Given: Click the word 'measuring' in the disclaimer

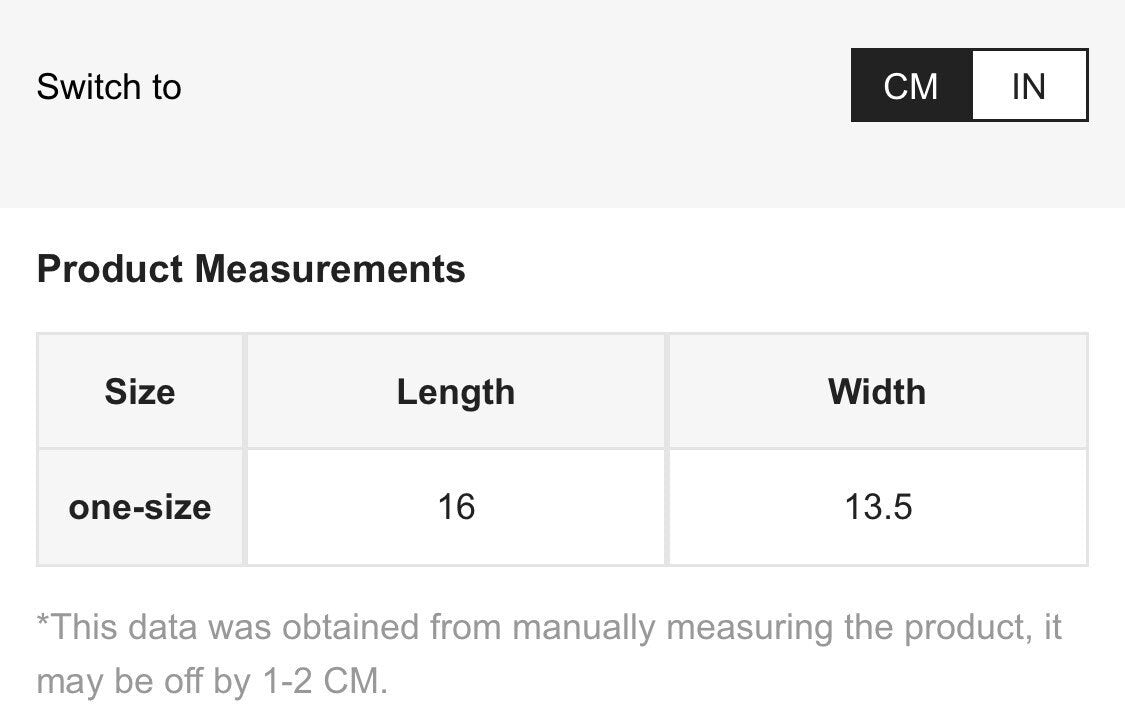Looking at the screenshot, I should (x=749, y=627).
